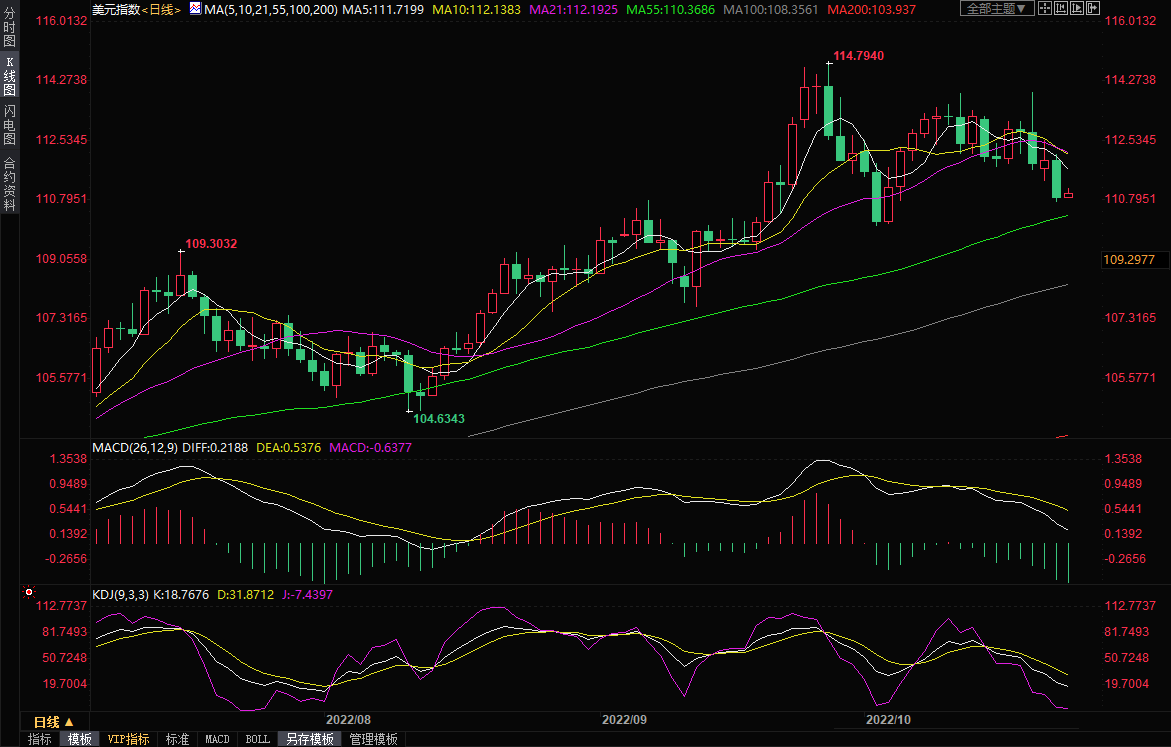Apply the 标准 template
1171x747 pixels.
click(177, 739)
